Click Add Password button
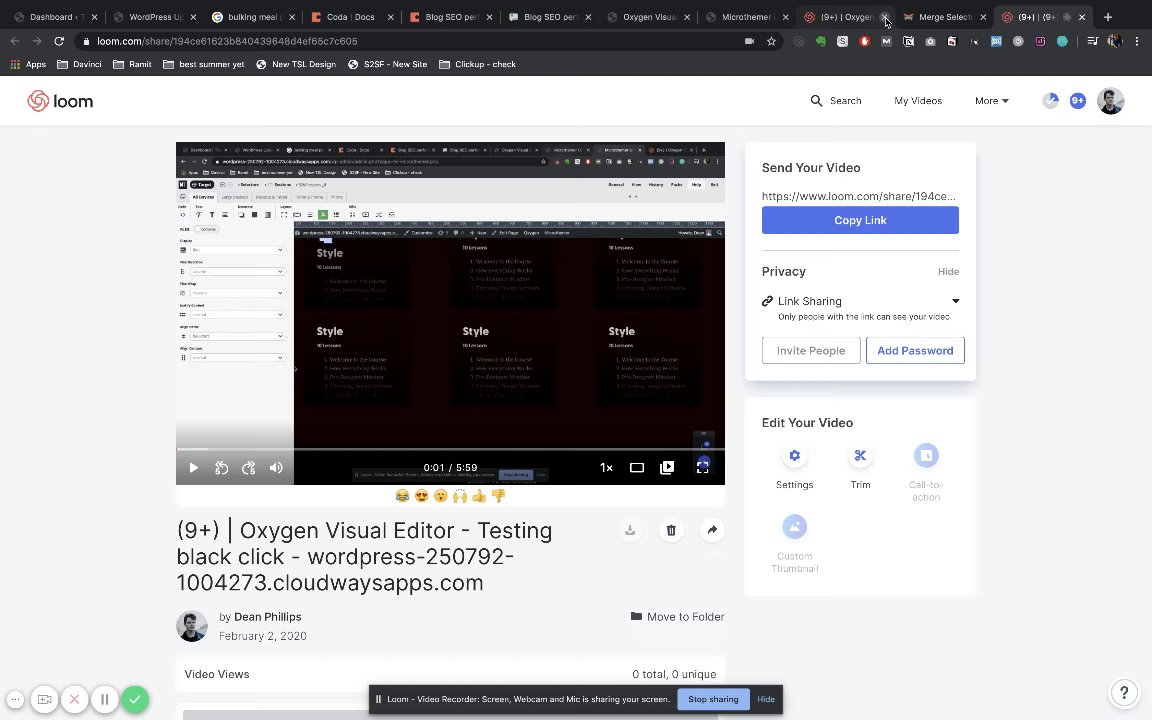Image resolution: width=1152 pixels, height=720 pixels. 915,350
